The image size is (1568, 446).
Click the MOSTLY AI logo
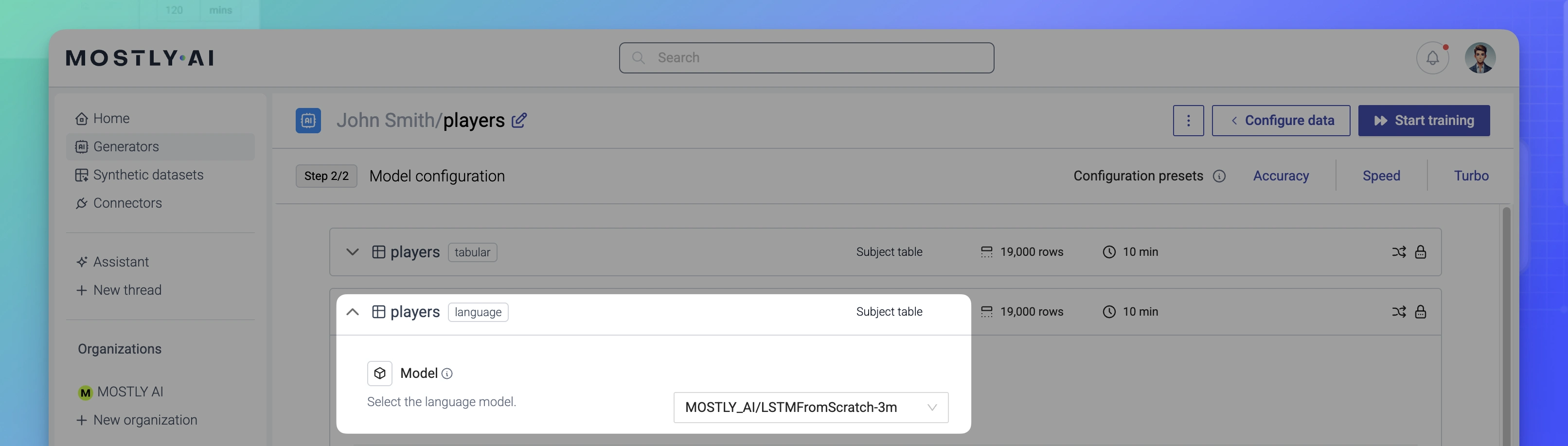(x=140, y=58)
